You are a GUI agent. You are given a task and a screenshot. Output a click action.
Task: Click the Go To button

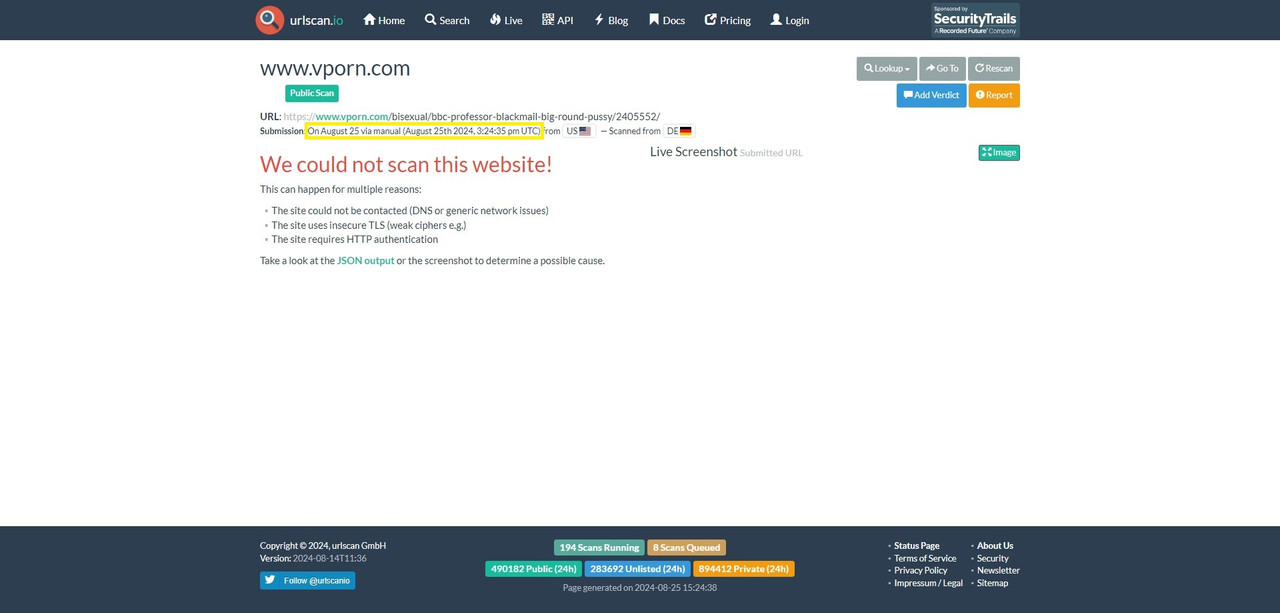[942, 68]
